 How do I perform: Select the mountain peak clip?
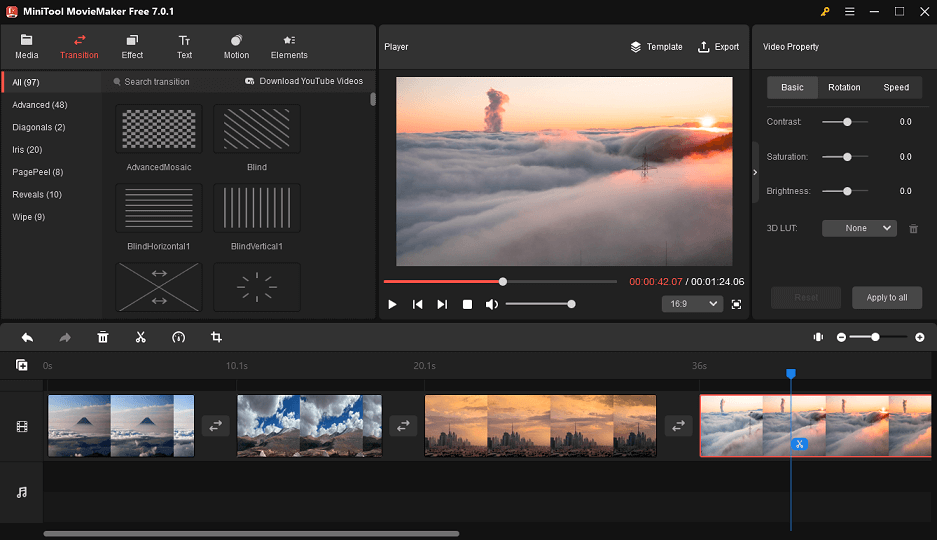click(121, 426)
